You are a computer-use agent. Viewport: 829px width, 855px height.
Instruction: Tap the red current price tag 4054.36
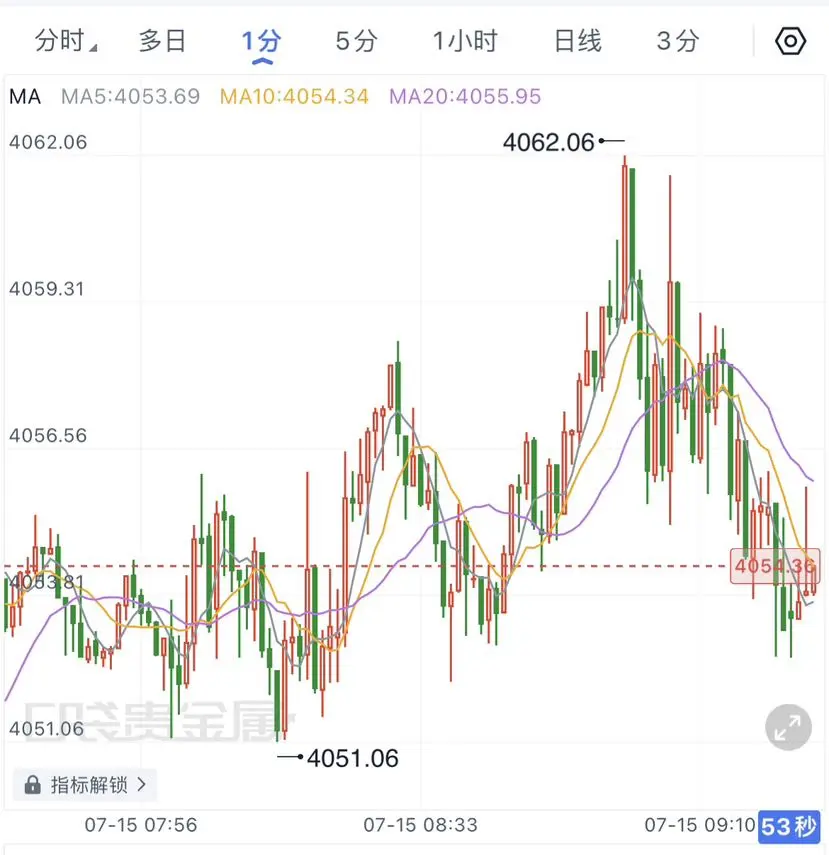click(775, 566)
